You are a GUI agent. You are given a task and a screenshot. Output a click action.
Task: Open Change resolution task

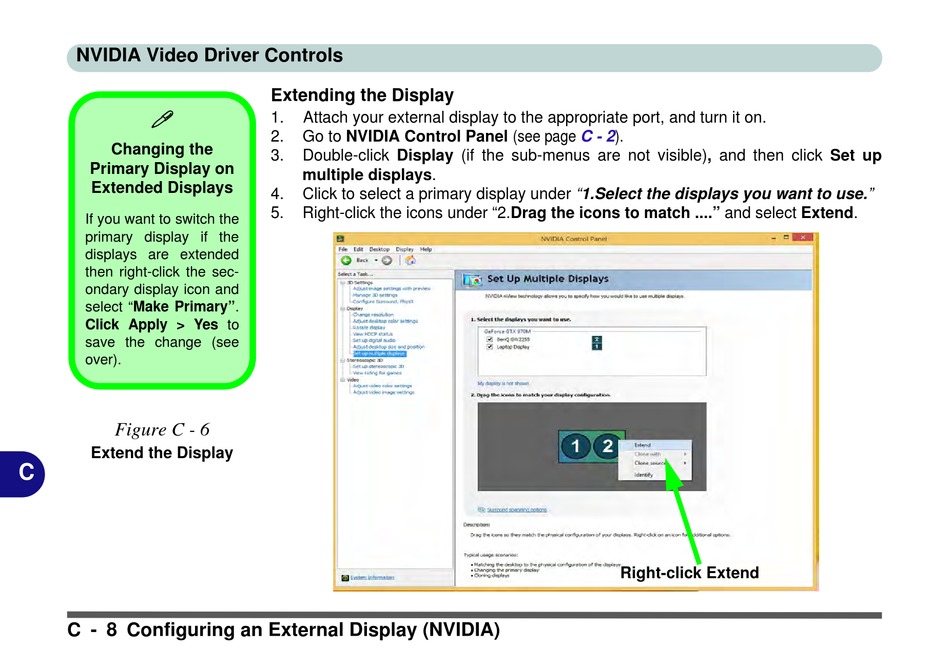click(x=373, y=315)
